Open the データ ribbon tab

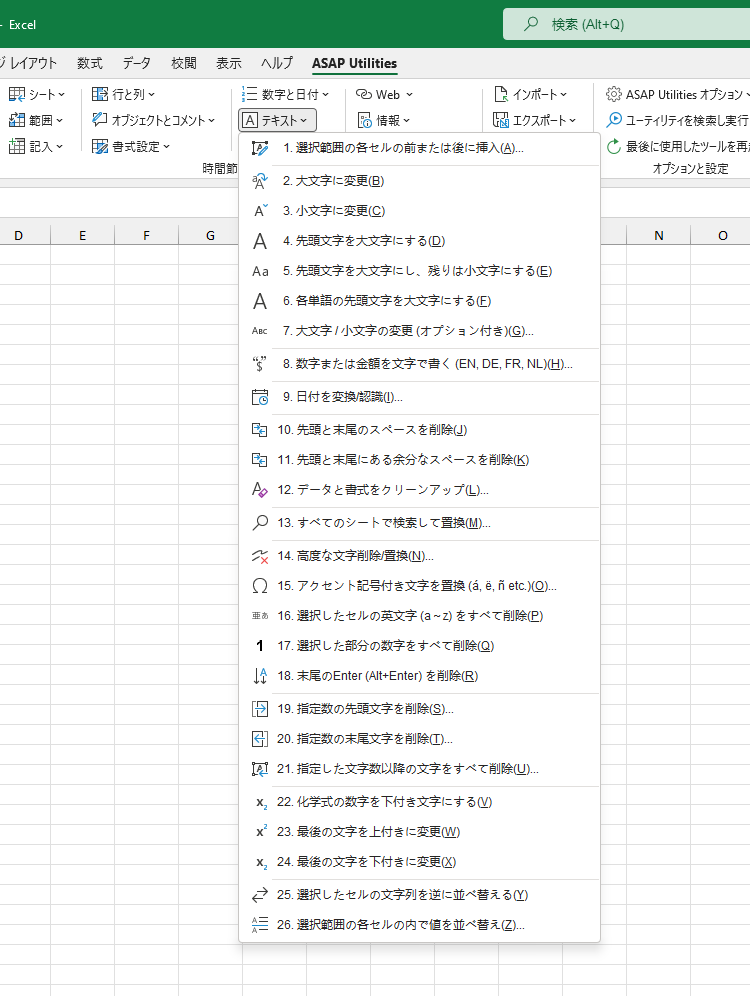[x=137, y=63]
